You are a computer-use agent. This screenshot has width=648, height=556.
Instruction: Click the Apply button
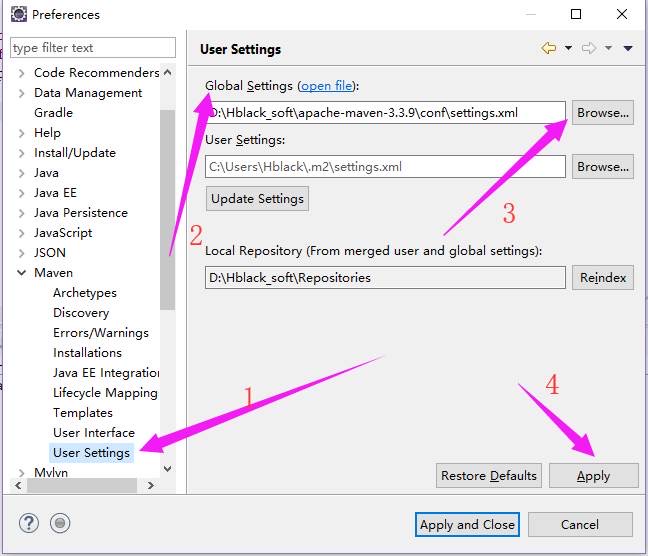(x=593, y=476)
